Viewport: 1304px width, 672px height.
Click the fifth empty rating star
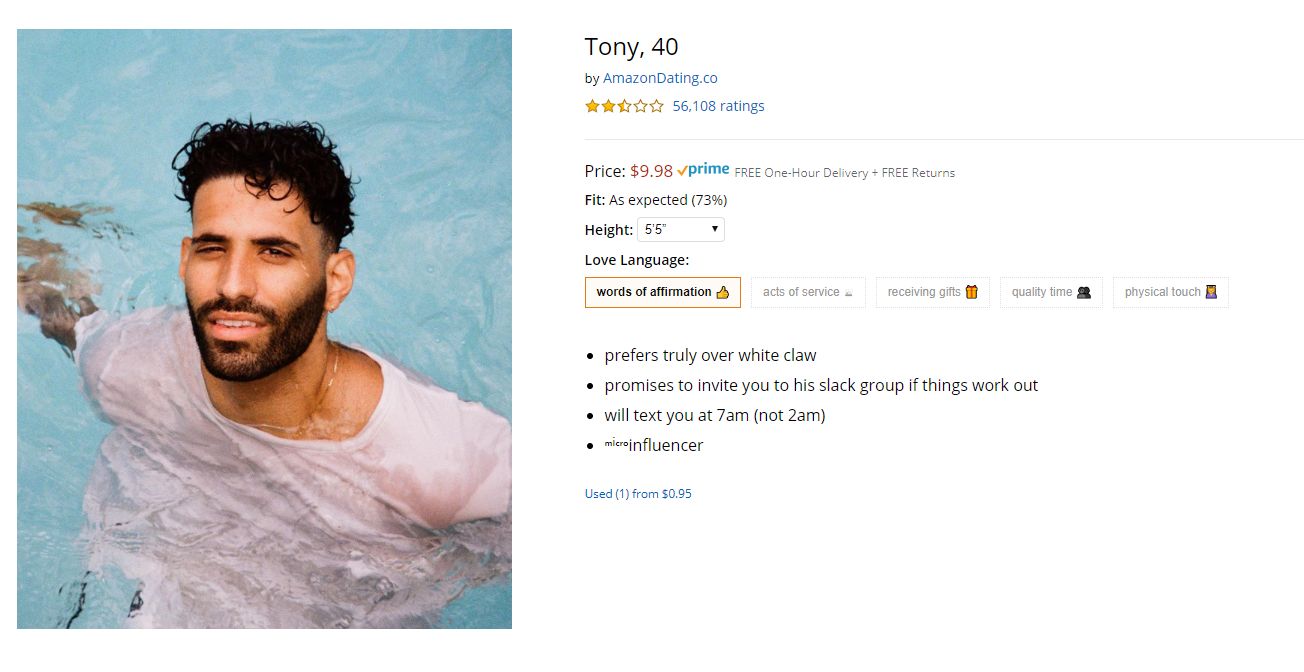click(x=656, y=106)
